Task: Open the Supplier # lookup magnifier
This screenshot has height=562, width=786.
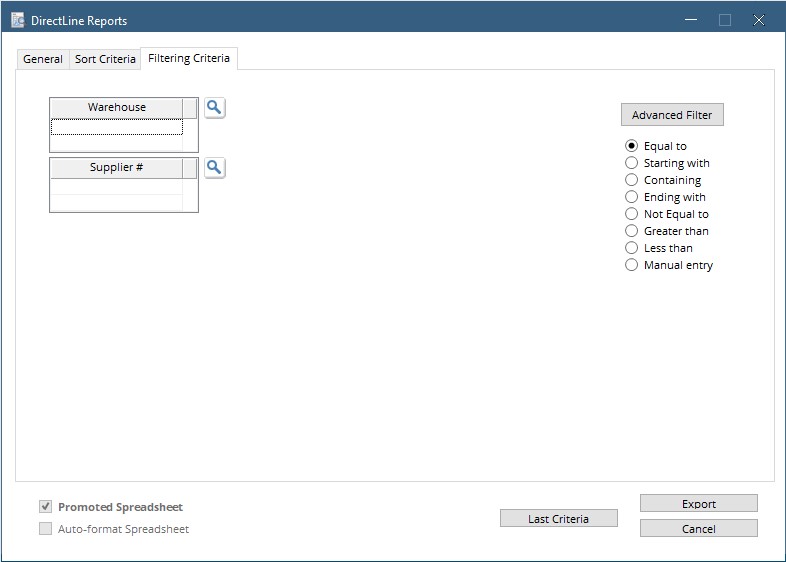Action: [215, 167]
